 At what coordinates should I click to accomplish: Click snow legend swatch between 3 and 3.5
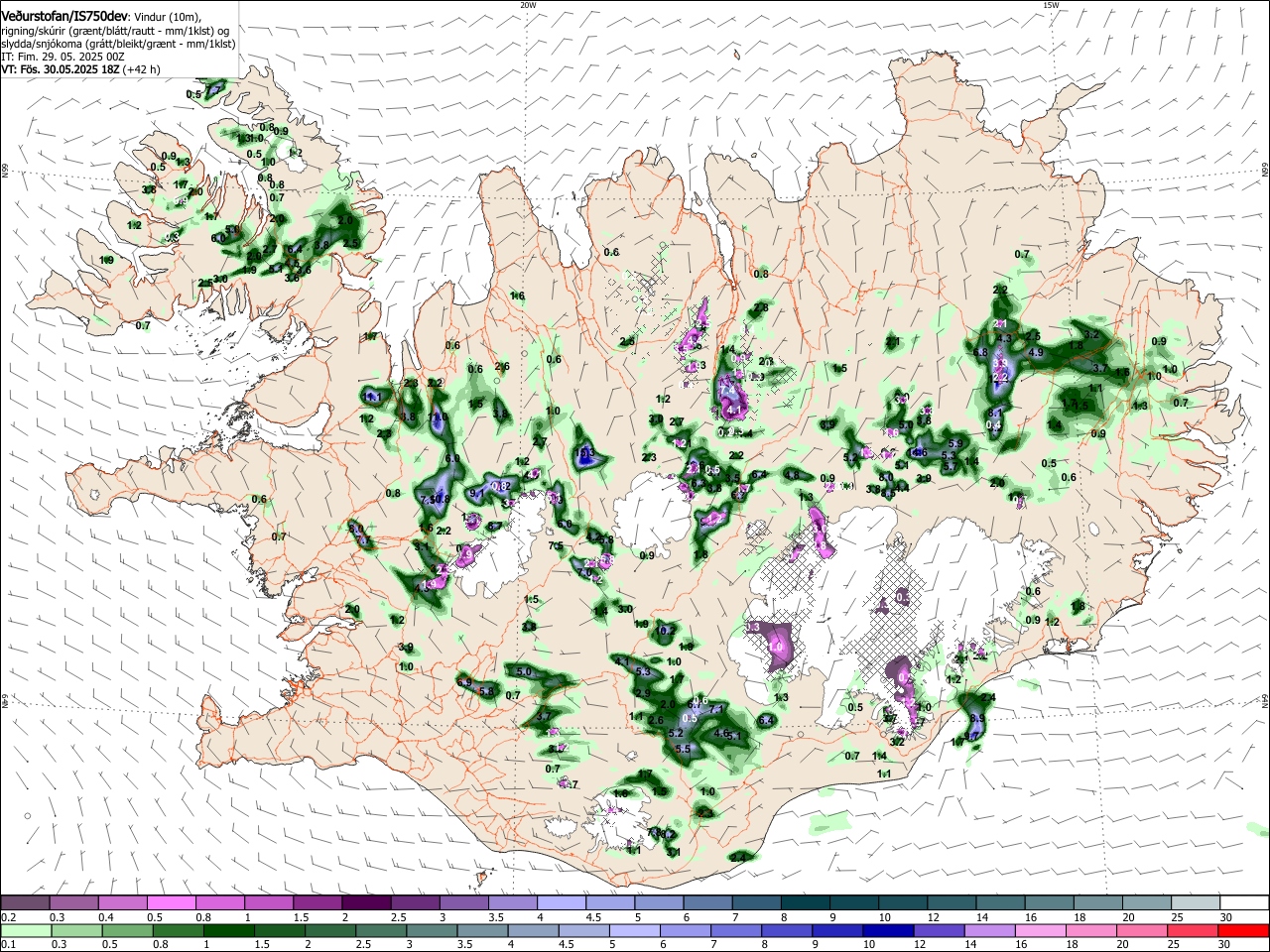(462, 903)
